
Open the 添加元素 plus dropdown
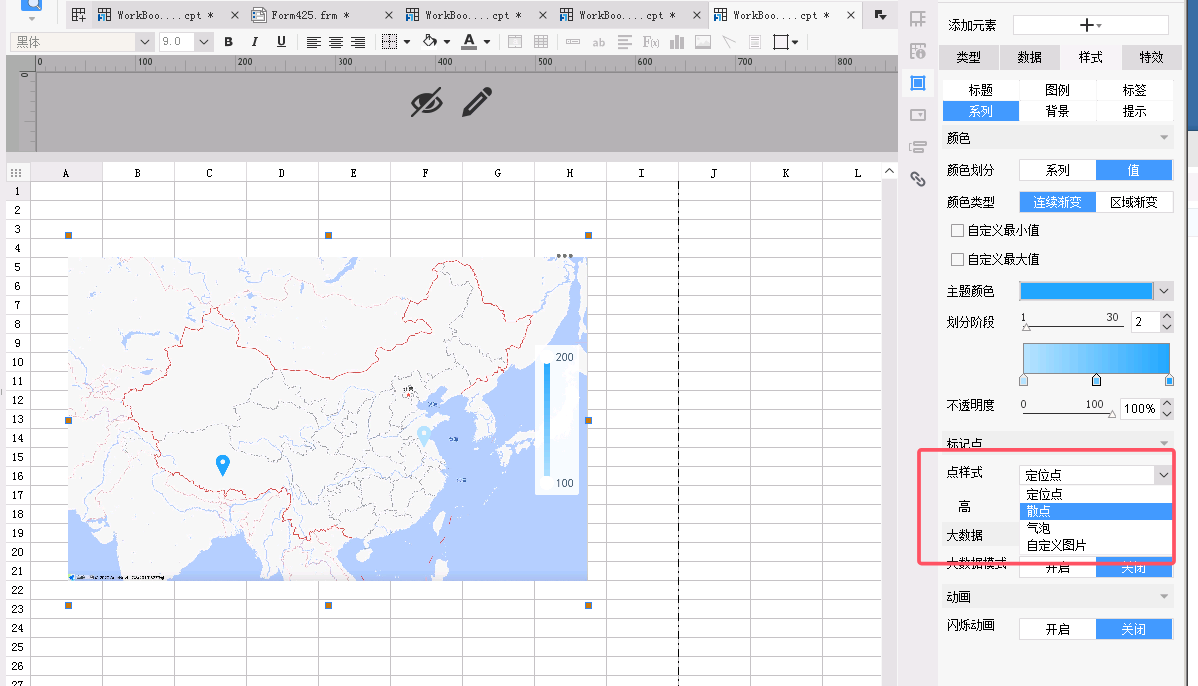coord(1090,25)
